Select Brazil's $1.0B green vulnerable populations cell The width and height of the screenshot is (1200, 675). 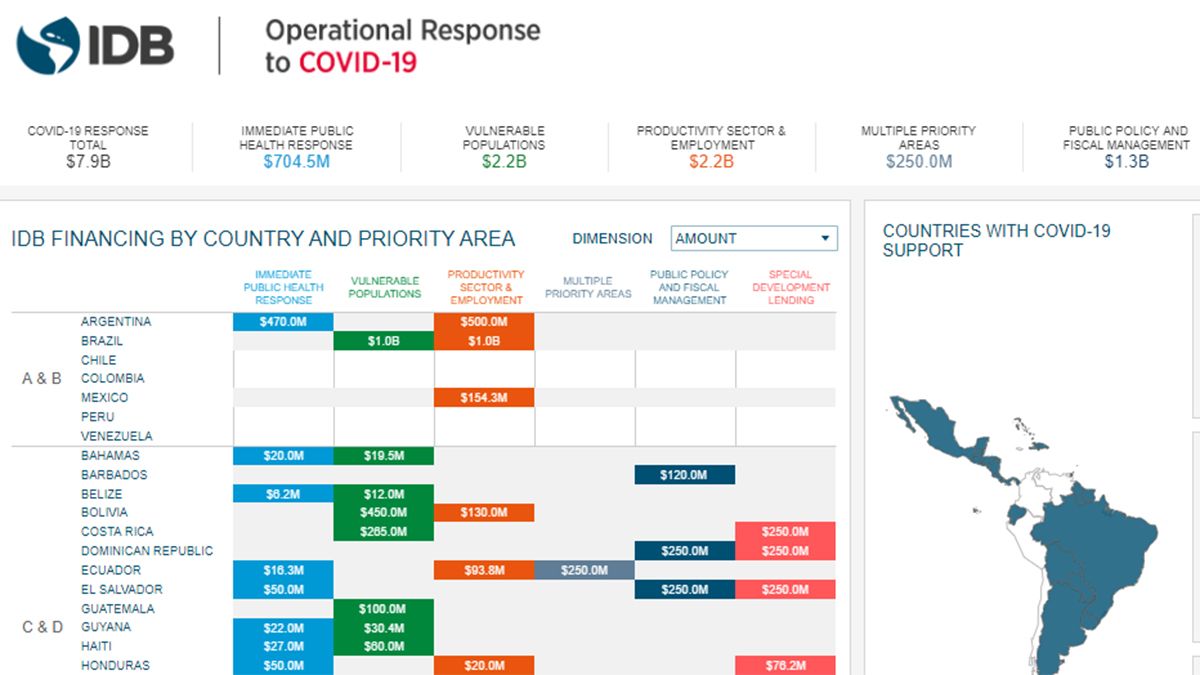pos(384,341)
